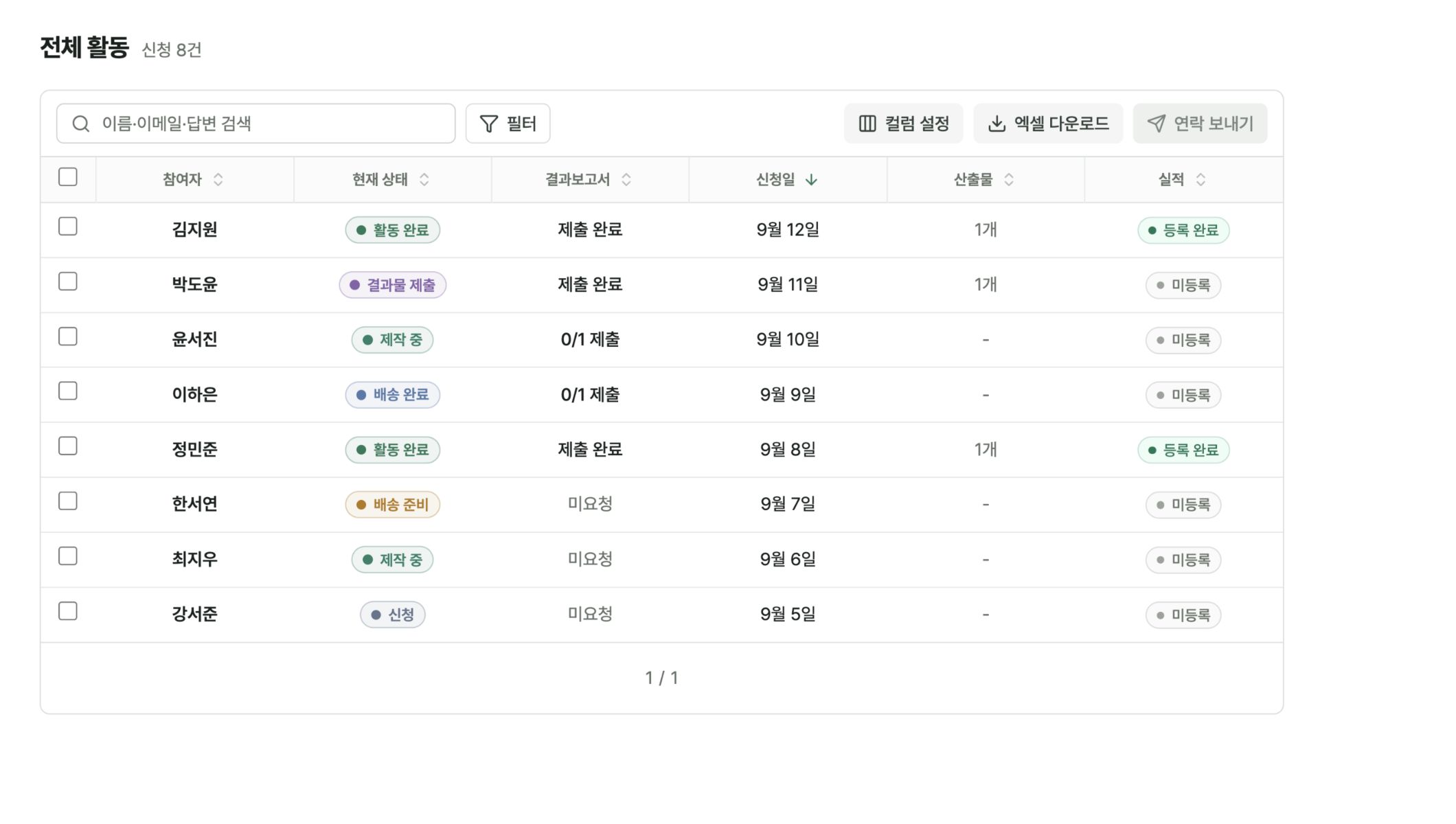1456x824 pixels.
Task: Click the 배송 준비 status badge
Action: coord(393,505)
